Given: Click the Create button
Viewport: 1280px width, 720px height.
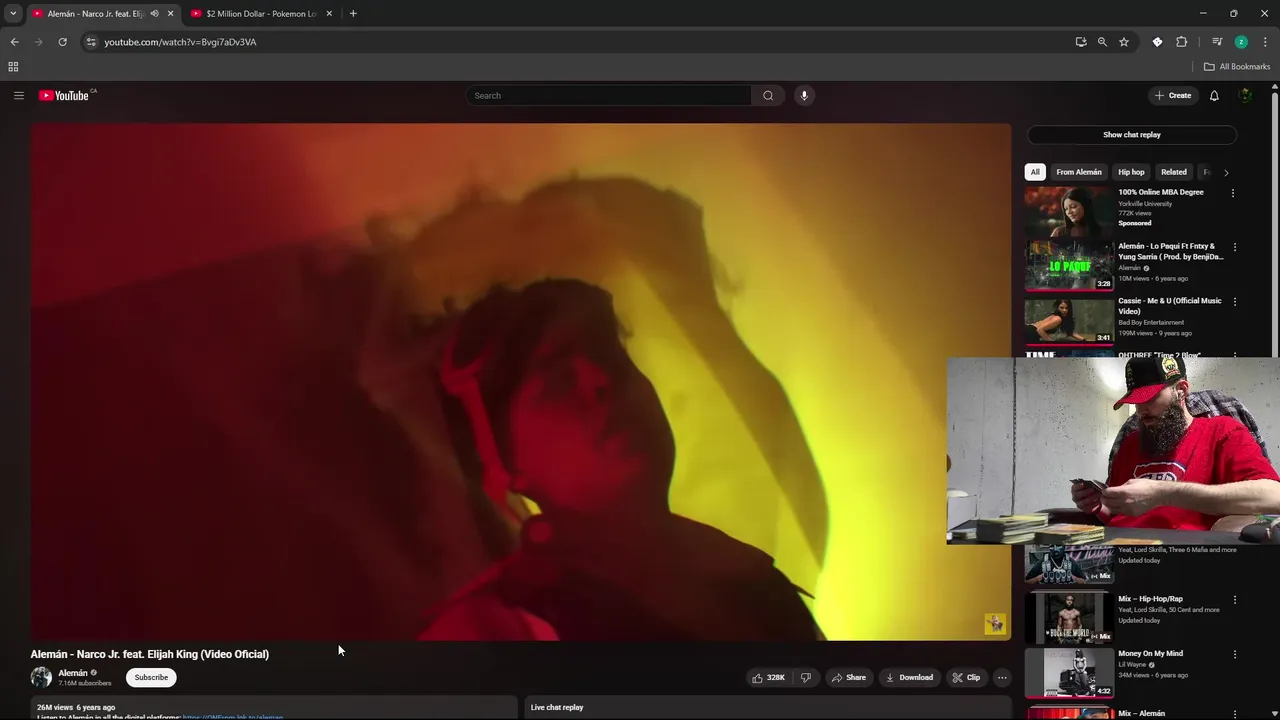Looking at the screenshot, I should click(1173, 95).
